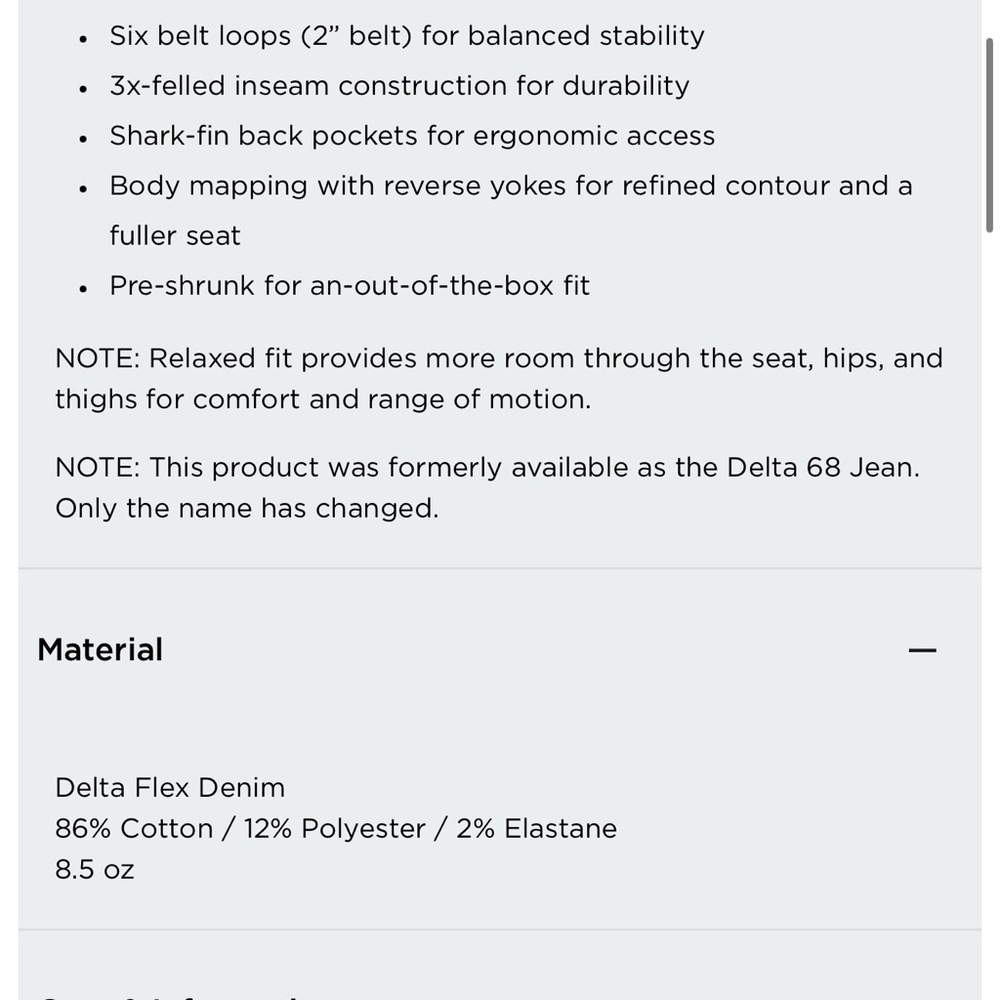This screenshot has width=1000, height=1000.
Task: Click the 'Six belt loops' bullet text
Action: point(407,36)
